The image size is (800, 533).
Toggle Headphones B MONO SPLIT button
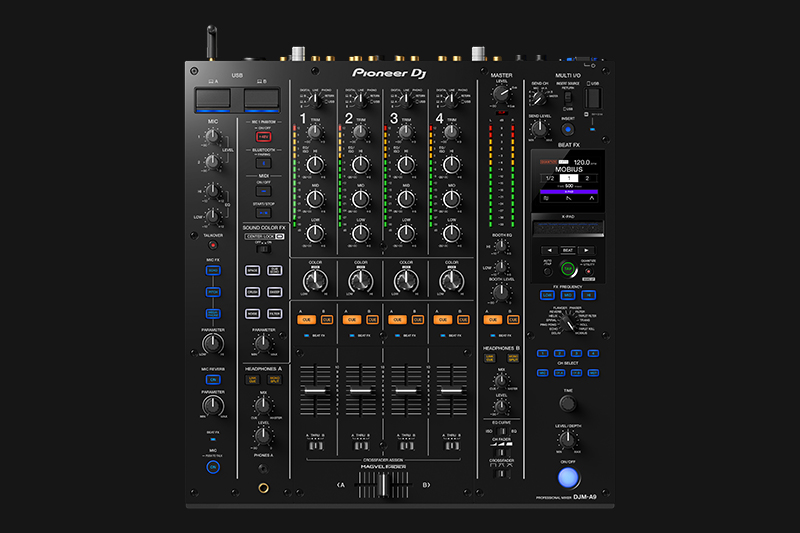[513, 358]
